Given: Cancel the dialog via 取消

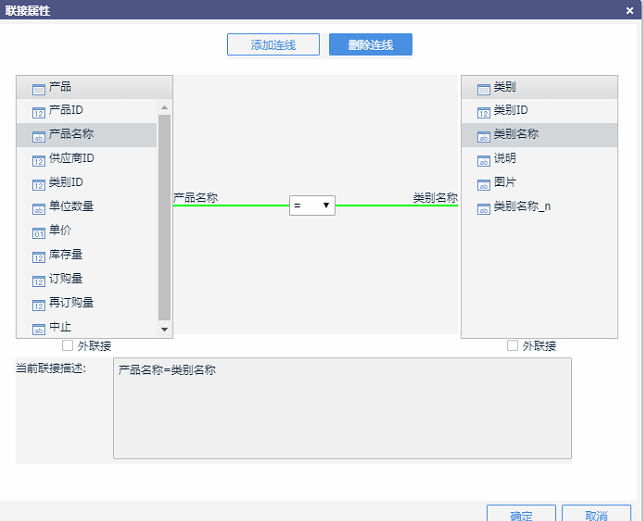Looking at the screenshot, I should pos(596,514).
